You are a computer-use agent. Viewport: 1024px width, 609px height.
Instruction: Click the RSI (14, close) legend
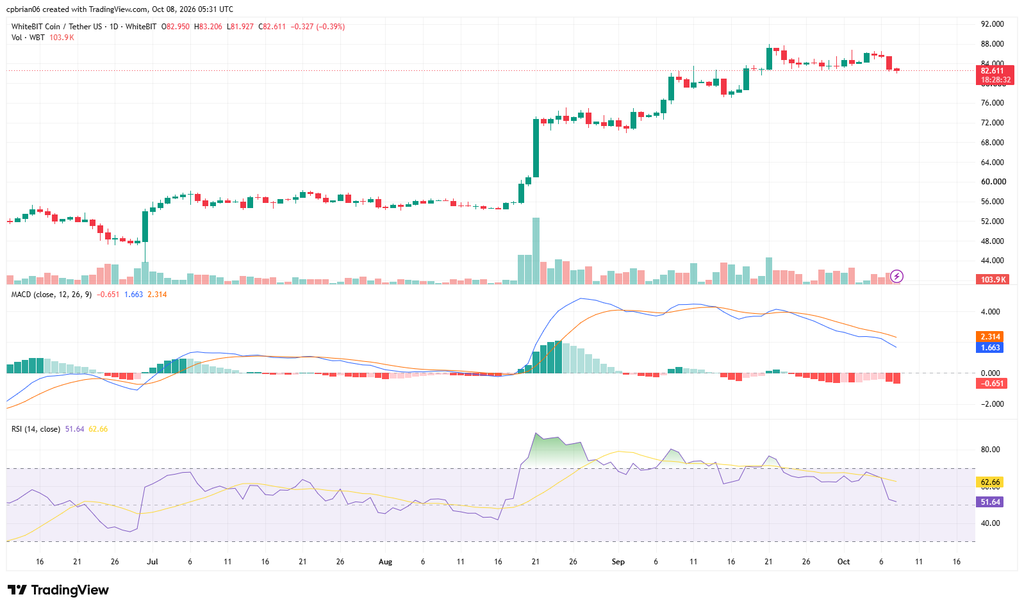tap(36, 429)
